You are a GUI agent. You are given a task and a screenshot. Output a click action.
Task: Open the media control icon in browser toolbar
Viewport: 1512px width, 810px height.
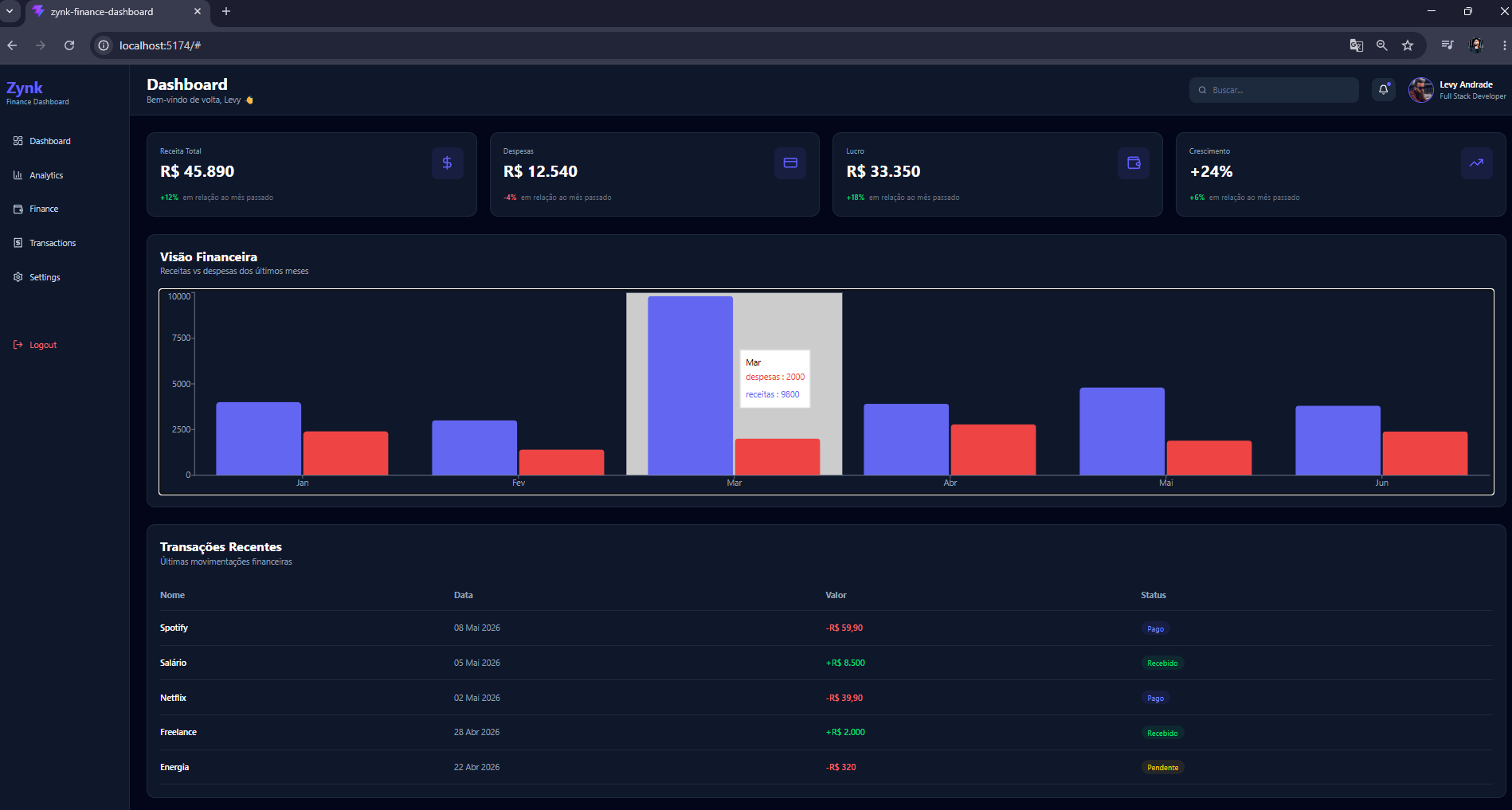[1447, 45]
